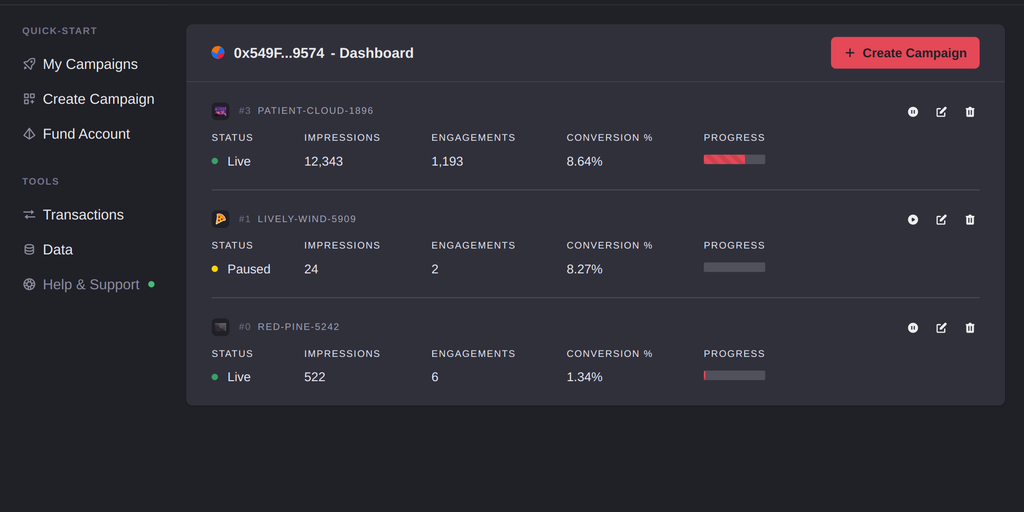Delete the PATIENT-CLOUD-1896 campaign
This screenshot has width=1024, height=512.
[x=970, y=112]
